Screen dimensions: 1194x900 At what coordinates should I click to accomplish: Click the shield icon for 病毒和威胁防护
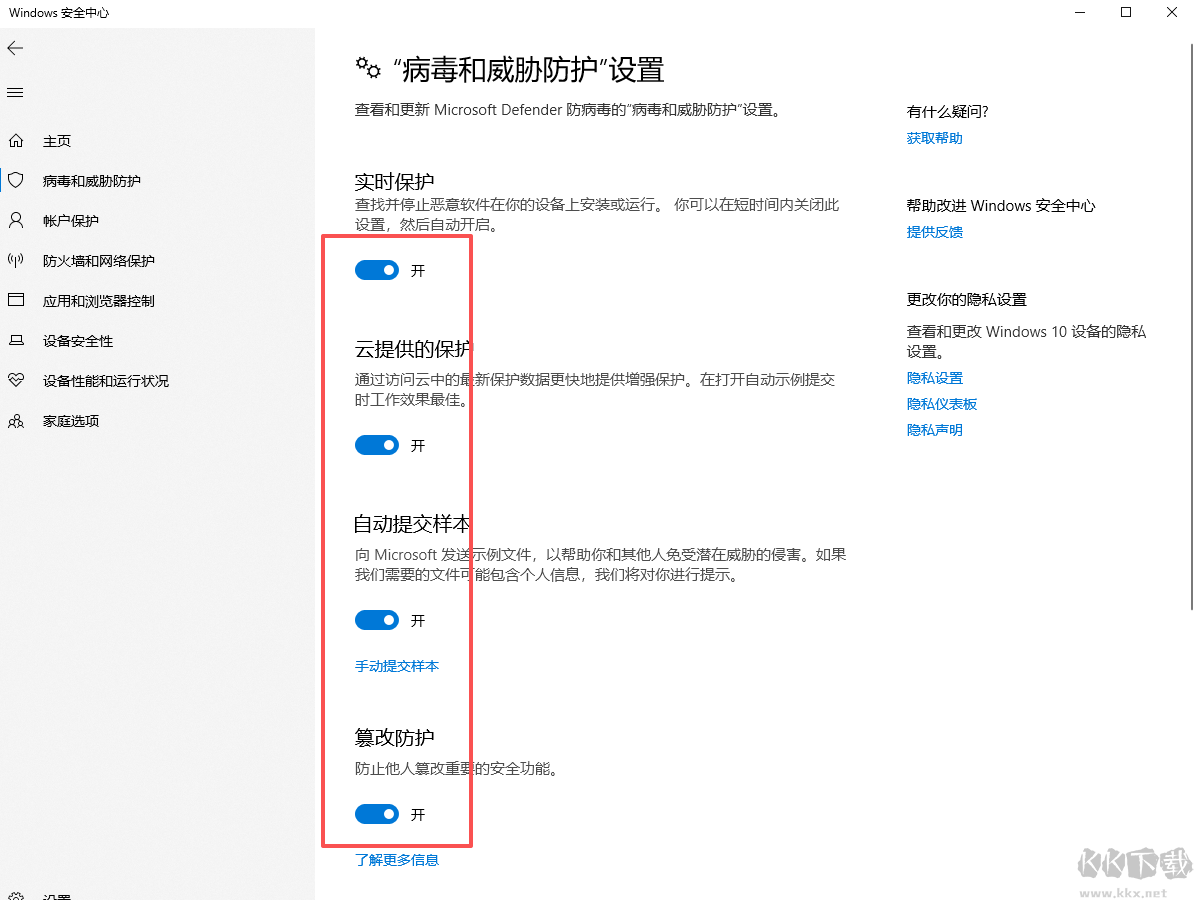[x=16, y=180]
